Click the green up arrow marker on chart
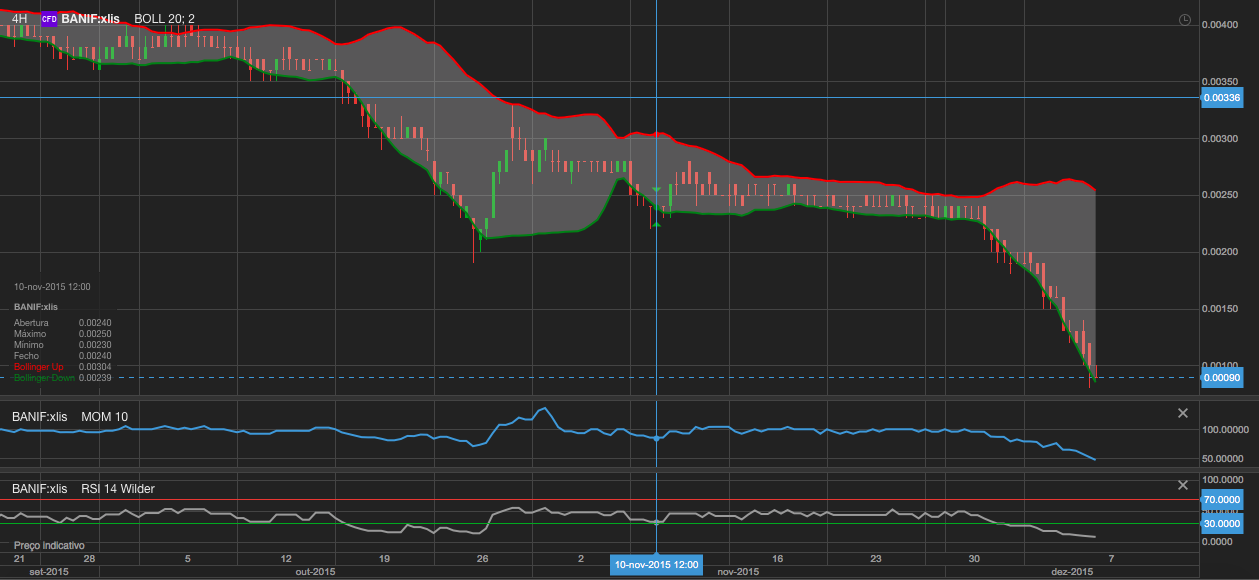The image size is (1259, 580). pyautogui.click(x=656, y=225)
